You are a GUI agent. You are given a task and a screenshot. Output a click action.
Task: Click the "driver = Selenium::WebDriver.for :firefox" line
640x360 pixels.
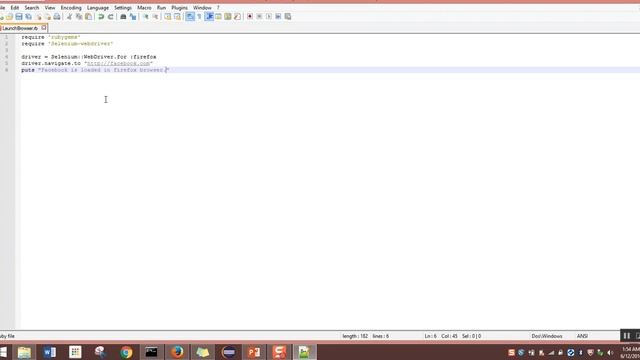pyautogui.click(x=89, y=57)
